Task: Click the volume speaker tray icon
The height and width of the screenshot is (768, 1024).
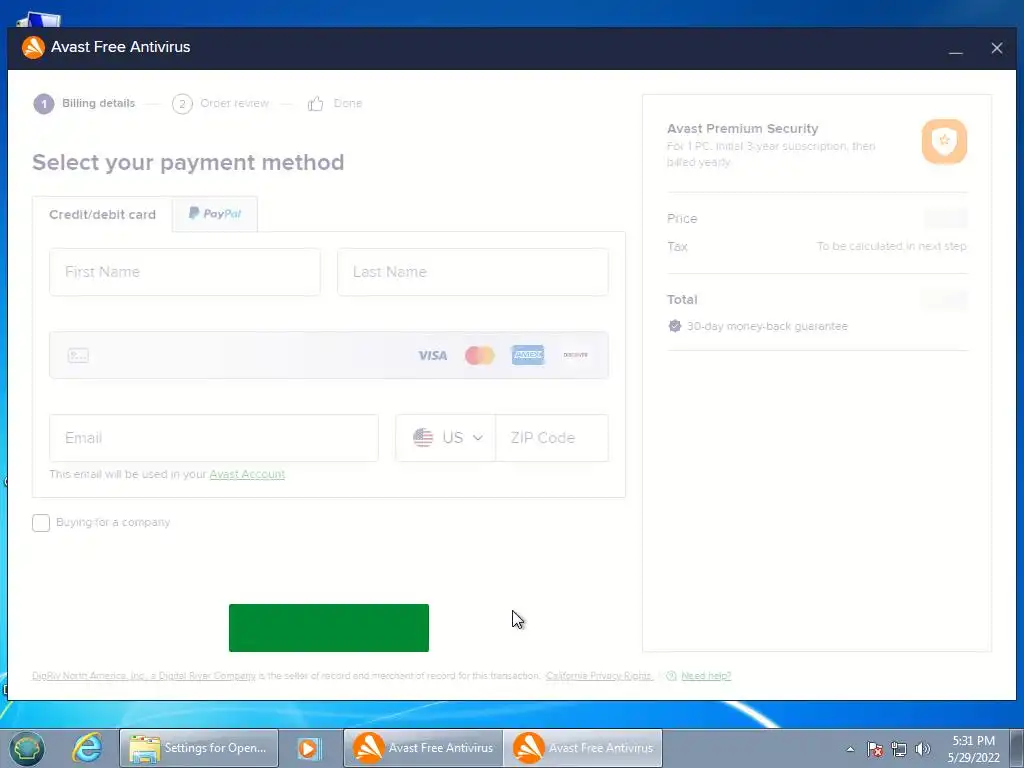Action: pos(923,749)
